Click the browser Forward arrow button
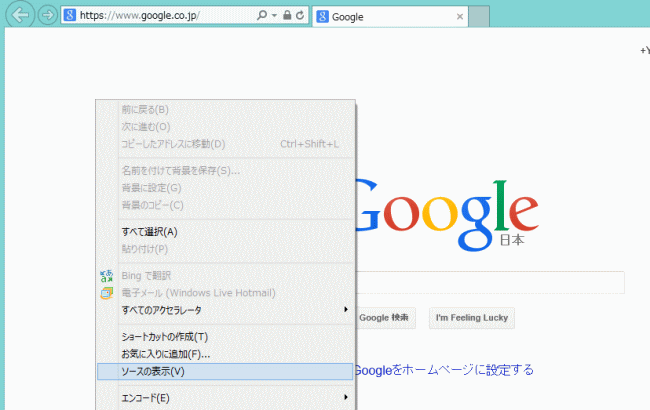The width and height of the screenshot is (650, 410). click(48, 15)
